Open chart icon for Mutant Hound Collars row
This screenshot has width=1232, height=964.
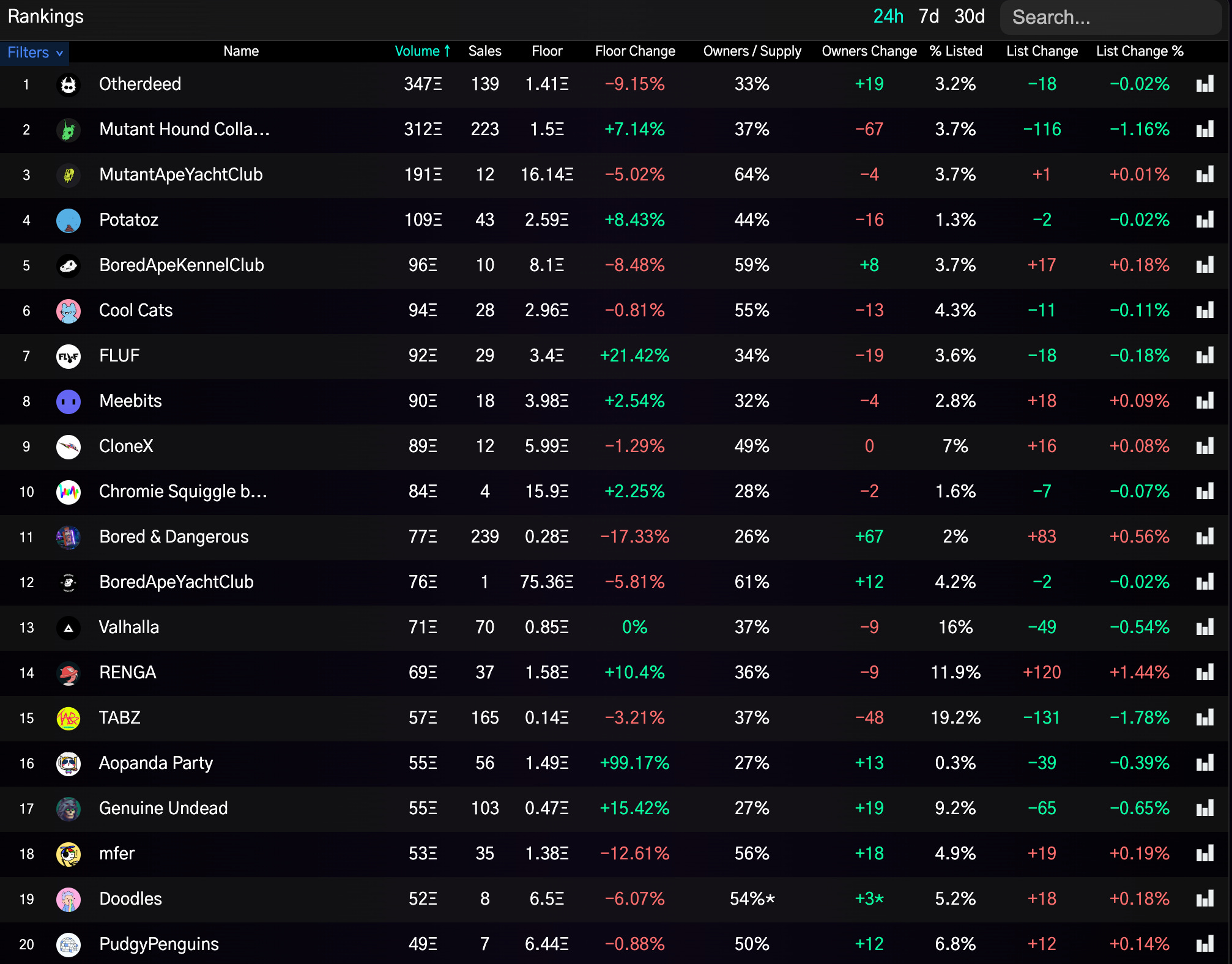tap(1204, 130)
